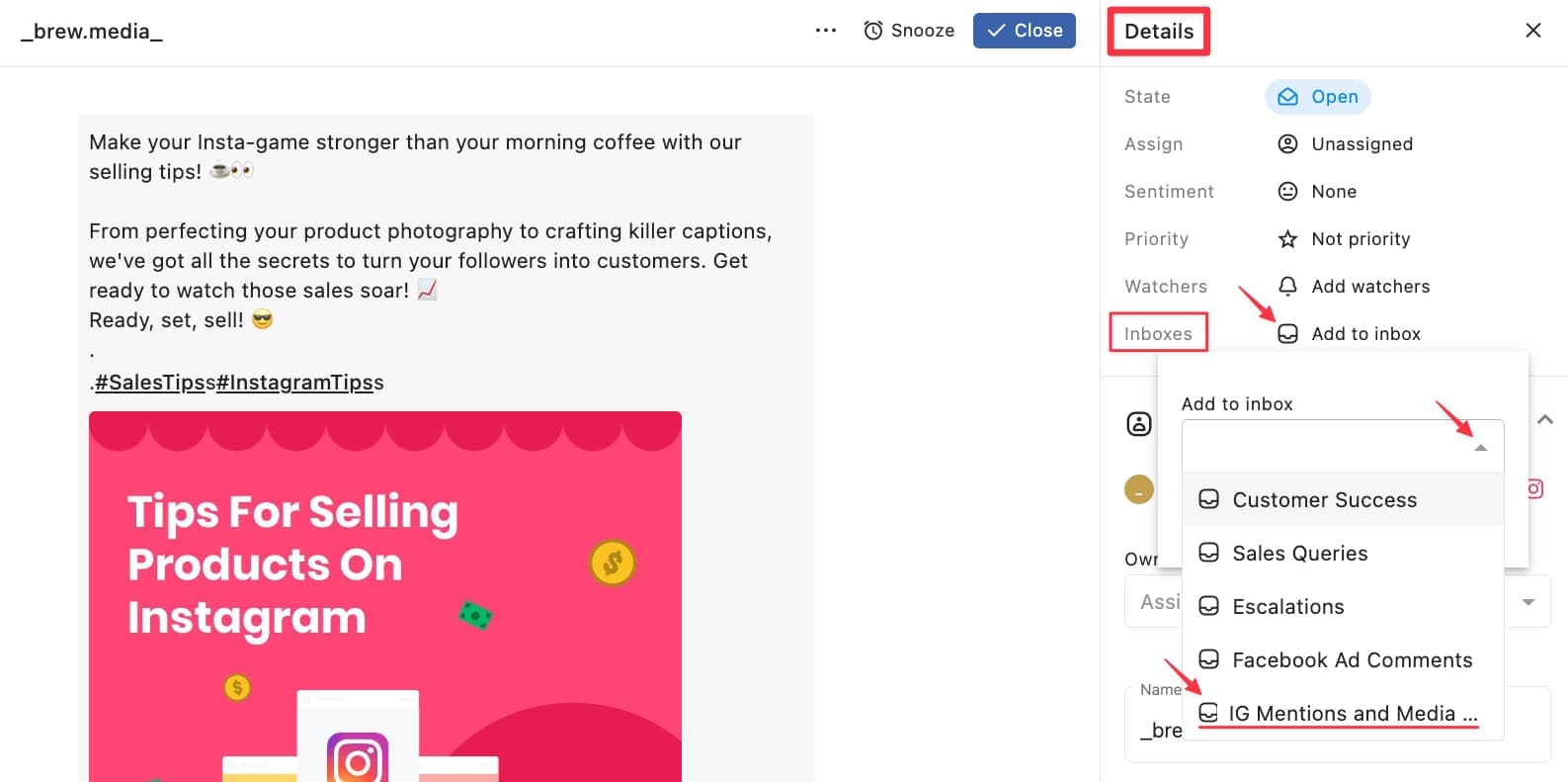Open the Instagram tips post image
The width and height of the screenshot is (1568, 782).
(x=385, y=596)
